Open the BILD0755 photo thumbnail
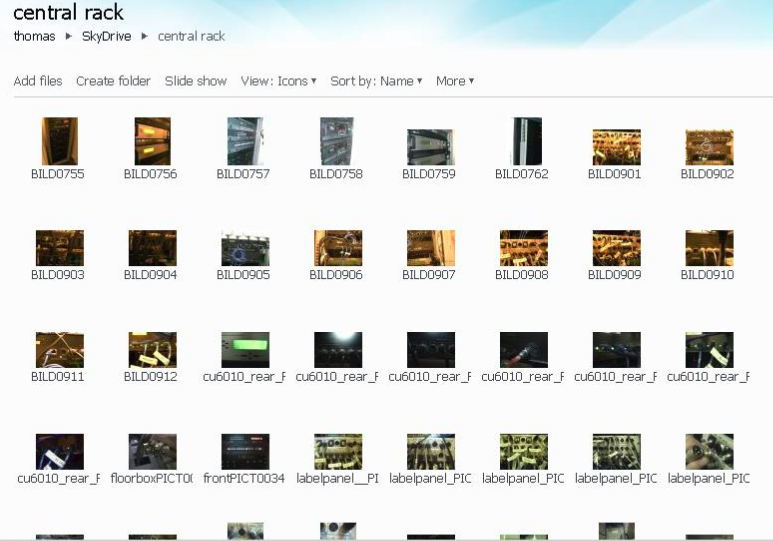The width and height of the screenshot is (773, 541). pyautogui.click(x=58, y=141)
